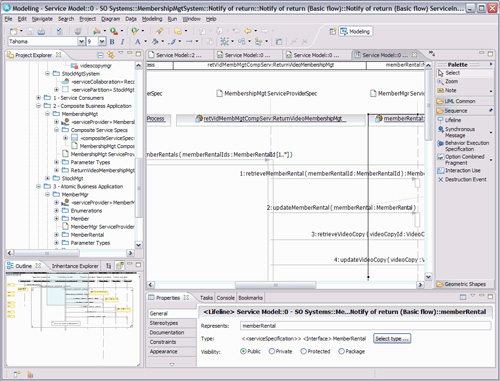Click the Back navigation arrow icon
This screenshot has height=381, width=500.
pos(248,31)
